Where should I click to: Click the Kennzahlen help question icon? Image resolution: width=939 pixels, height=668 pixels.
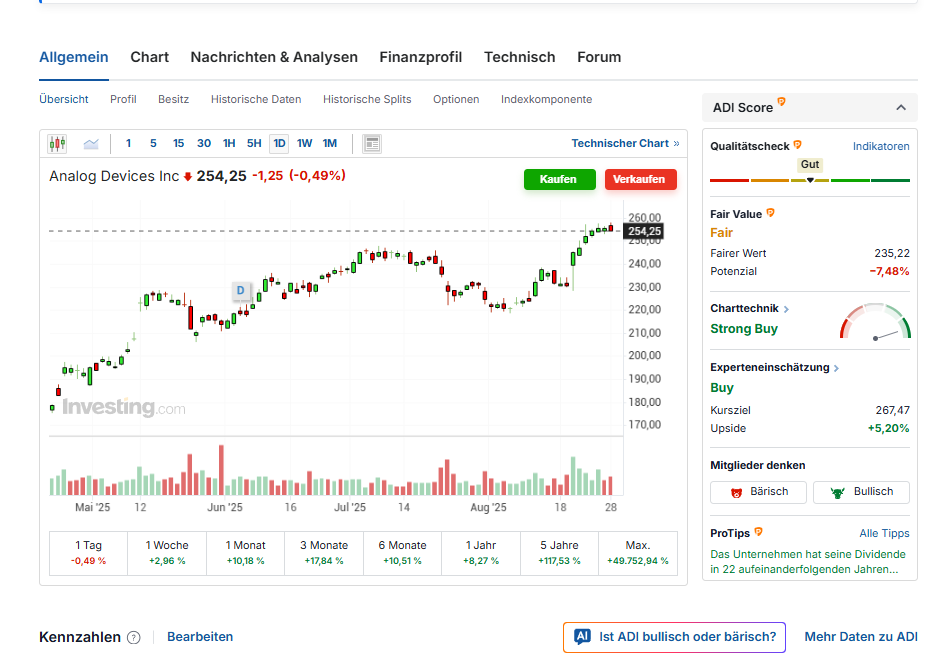[x=134, y=637]
